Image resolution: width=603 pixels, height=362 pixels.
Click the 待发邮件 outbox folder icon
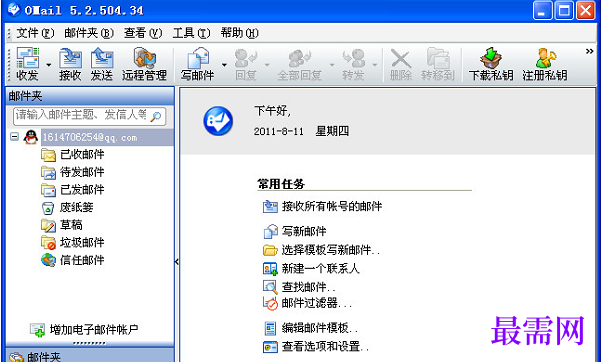pos(48,172)
